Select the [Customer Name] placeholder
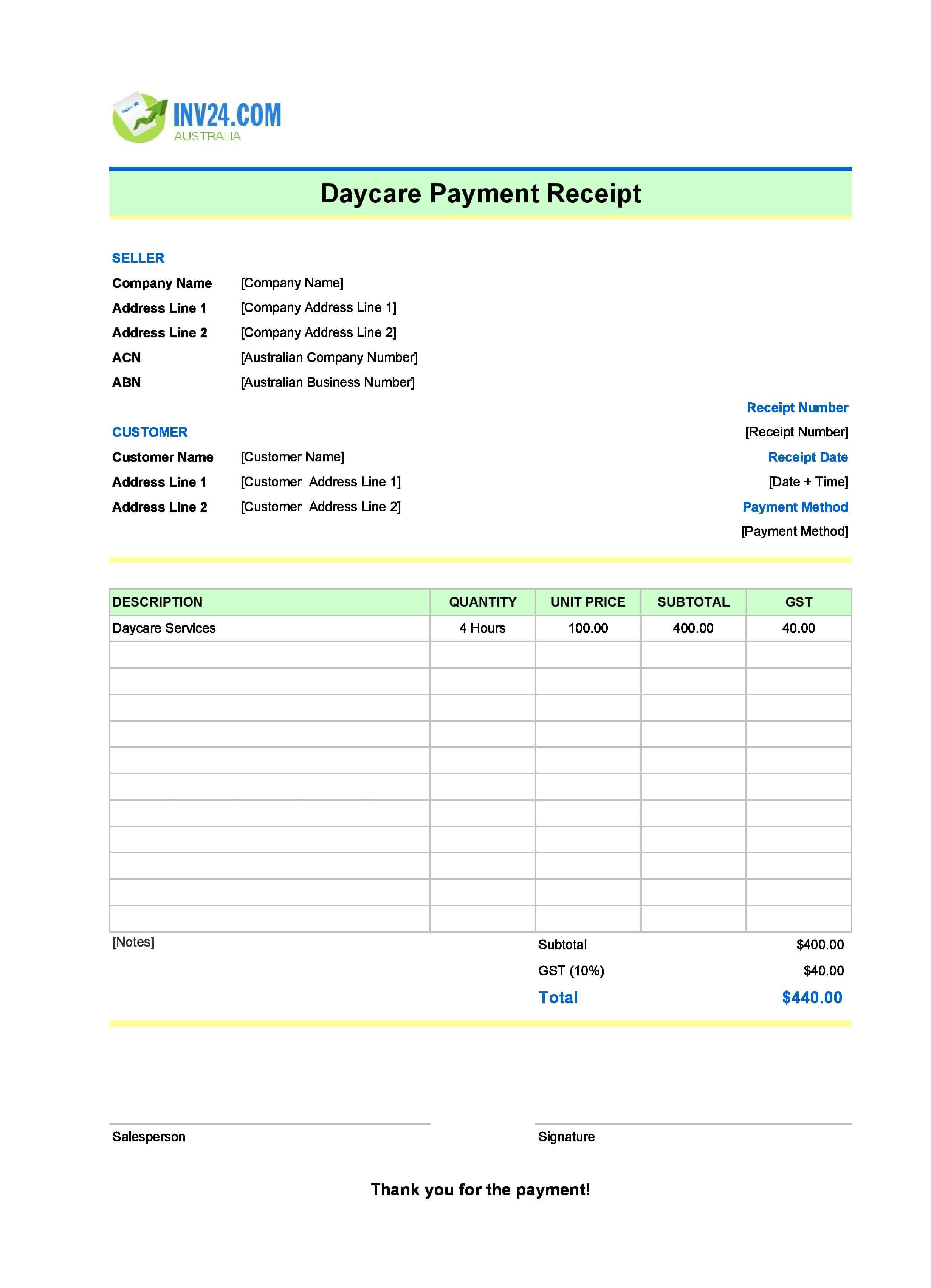 click(292, 457)
